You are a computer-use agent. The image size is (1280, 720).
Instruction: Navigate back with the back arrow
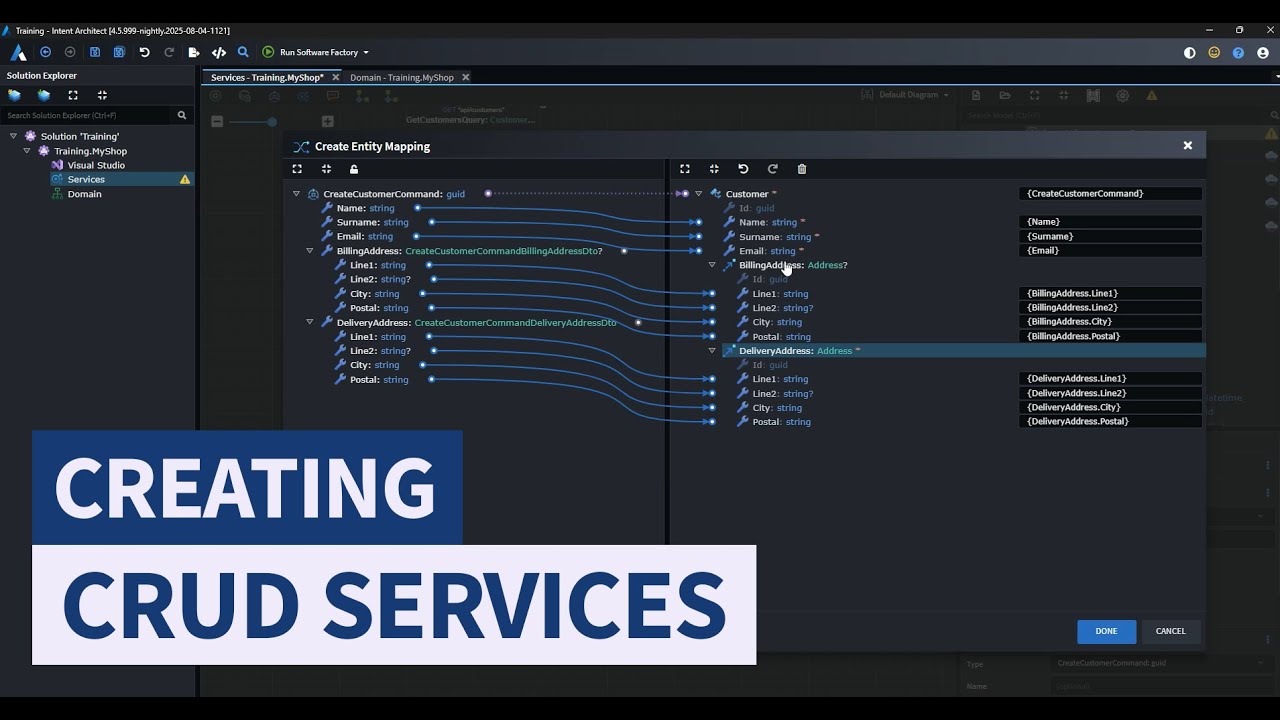click(46, 52)
